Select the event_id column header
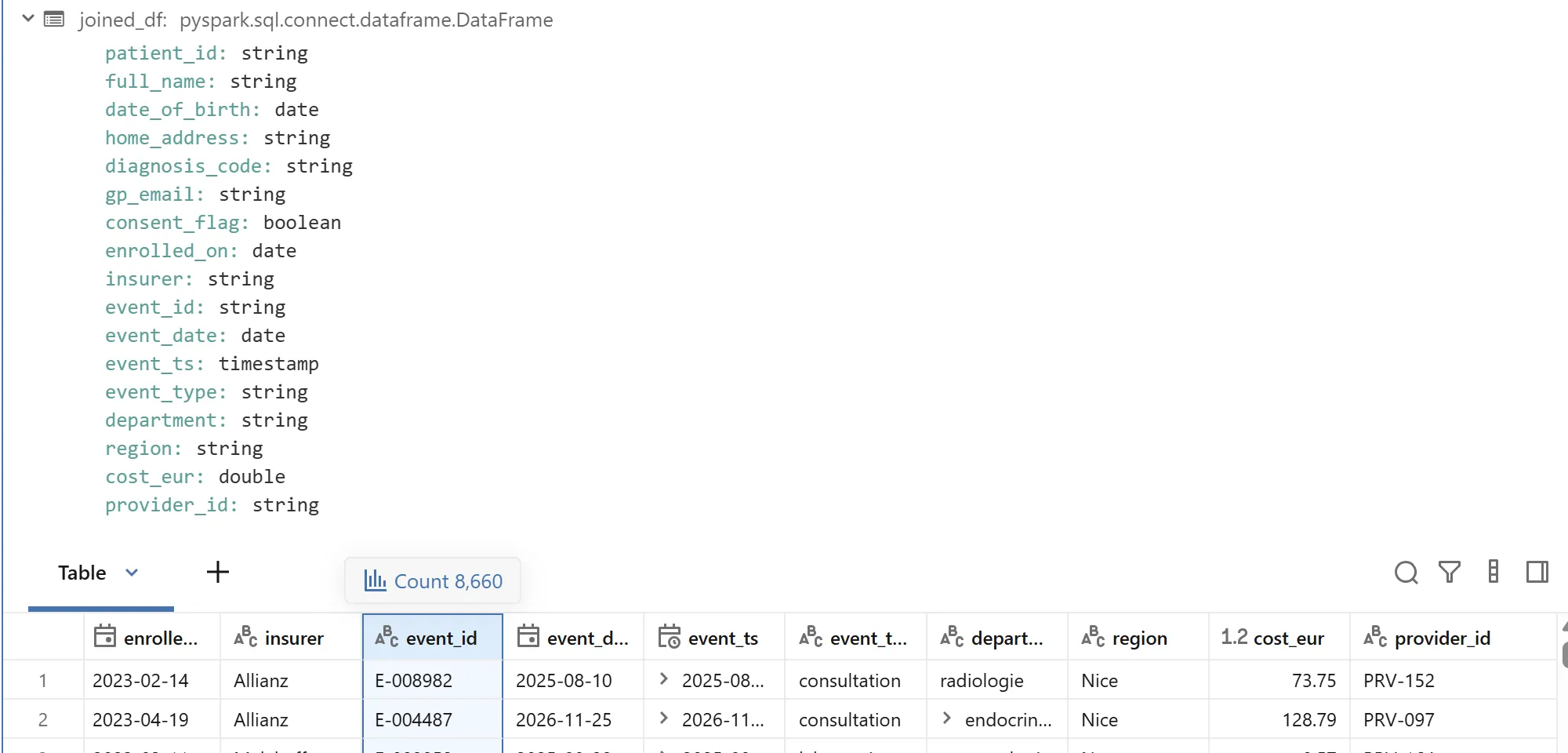Screen dimensions: 1568x753 [x=433, y=638]
